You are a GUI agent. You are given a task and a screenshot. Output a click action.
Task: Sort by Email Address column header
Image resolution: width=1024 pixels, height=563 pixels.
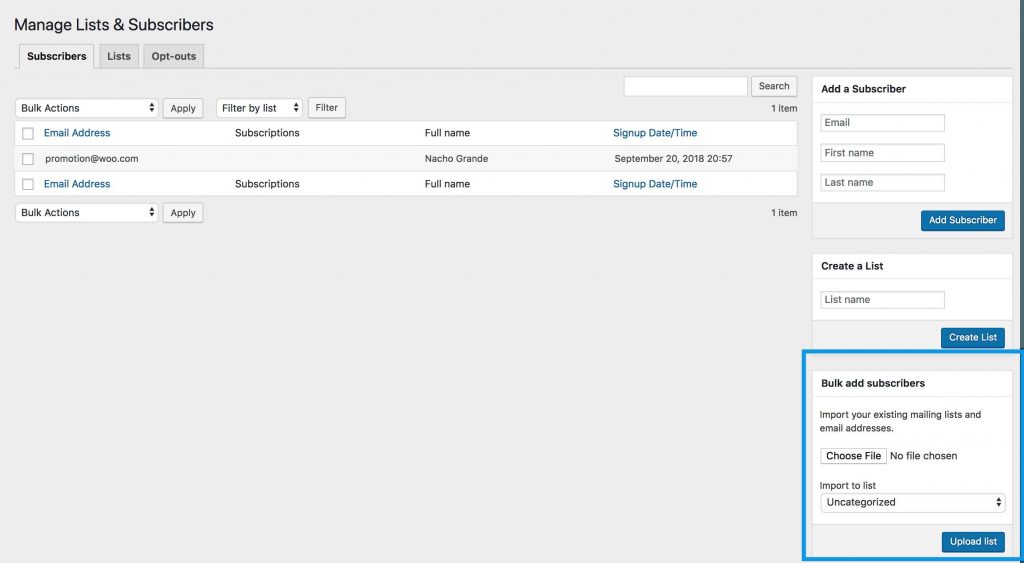coord(77,133)
